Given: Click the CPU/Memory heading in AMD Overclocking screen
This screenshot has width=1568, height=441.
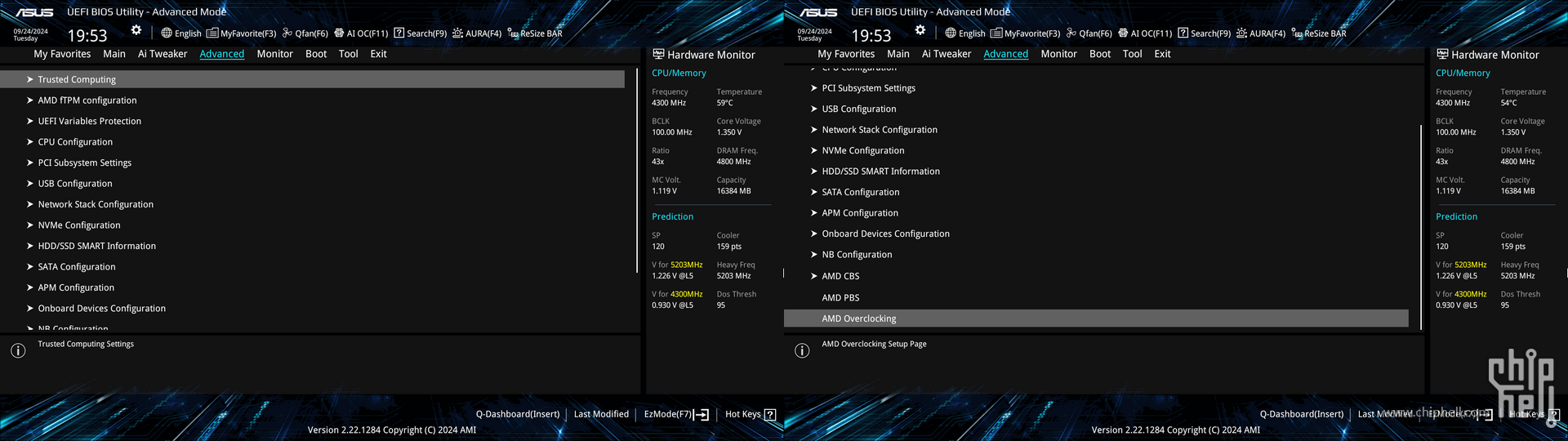Looking at the screenshot, I should (1463, 73).
